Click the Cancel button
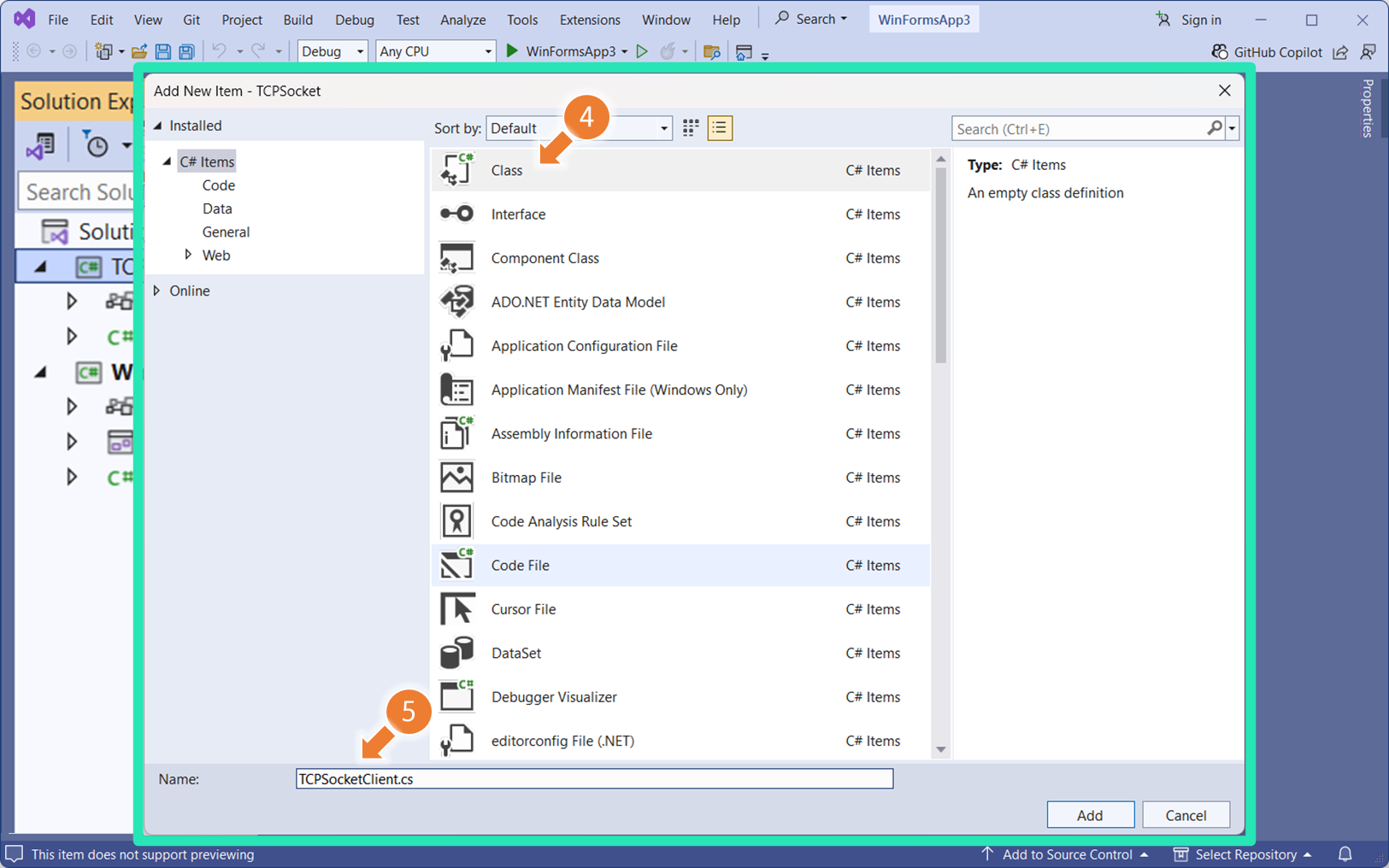This screenshot has height=868, width=1389. (1186, 814)
